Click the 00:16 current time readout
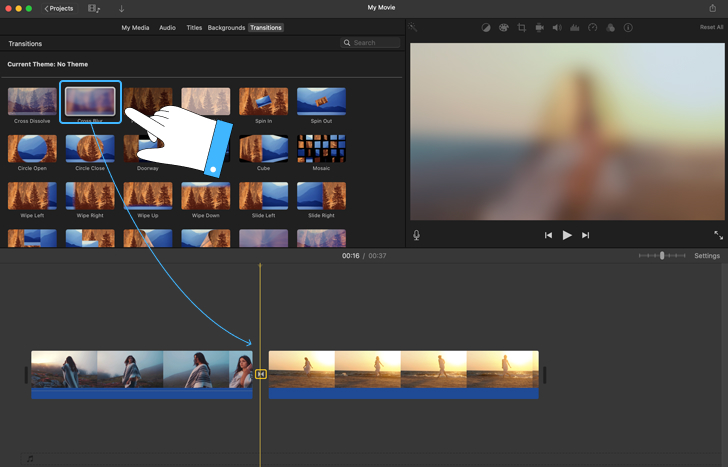 (351, 256)
